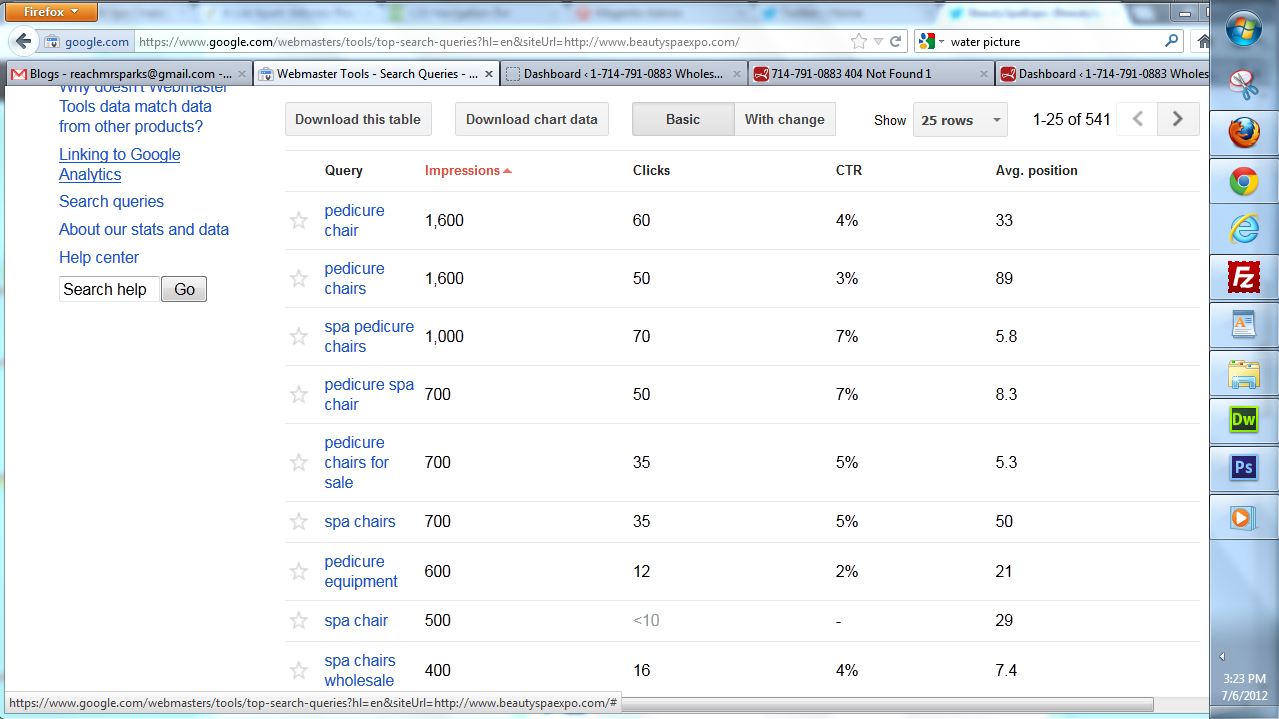Open About our stats and data link
The width and height of the screenshot is (1279, 719).
click(144, 229)
